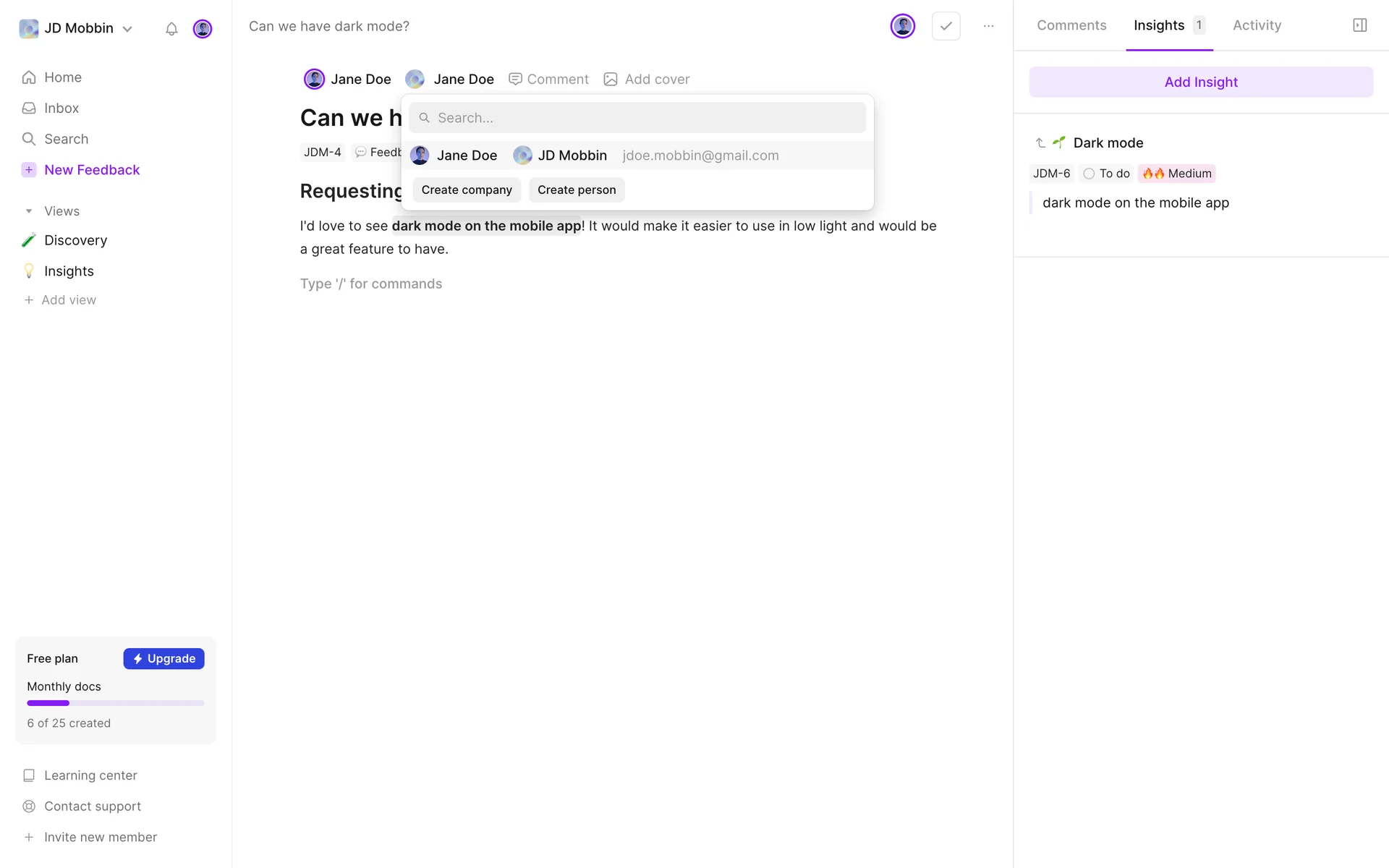Image resolution: width=1389 pixels, height=868 pixels.
Task: Collapse the Views section
Action: click(29, 211)
